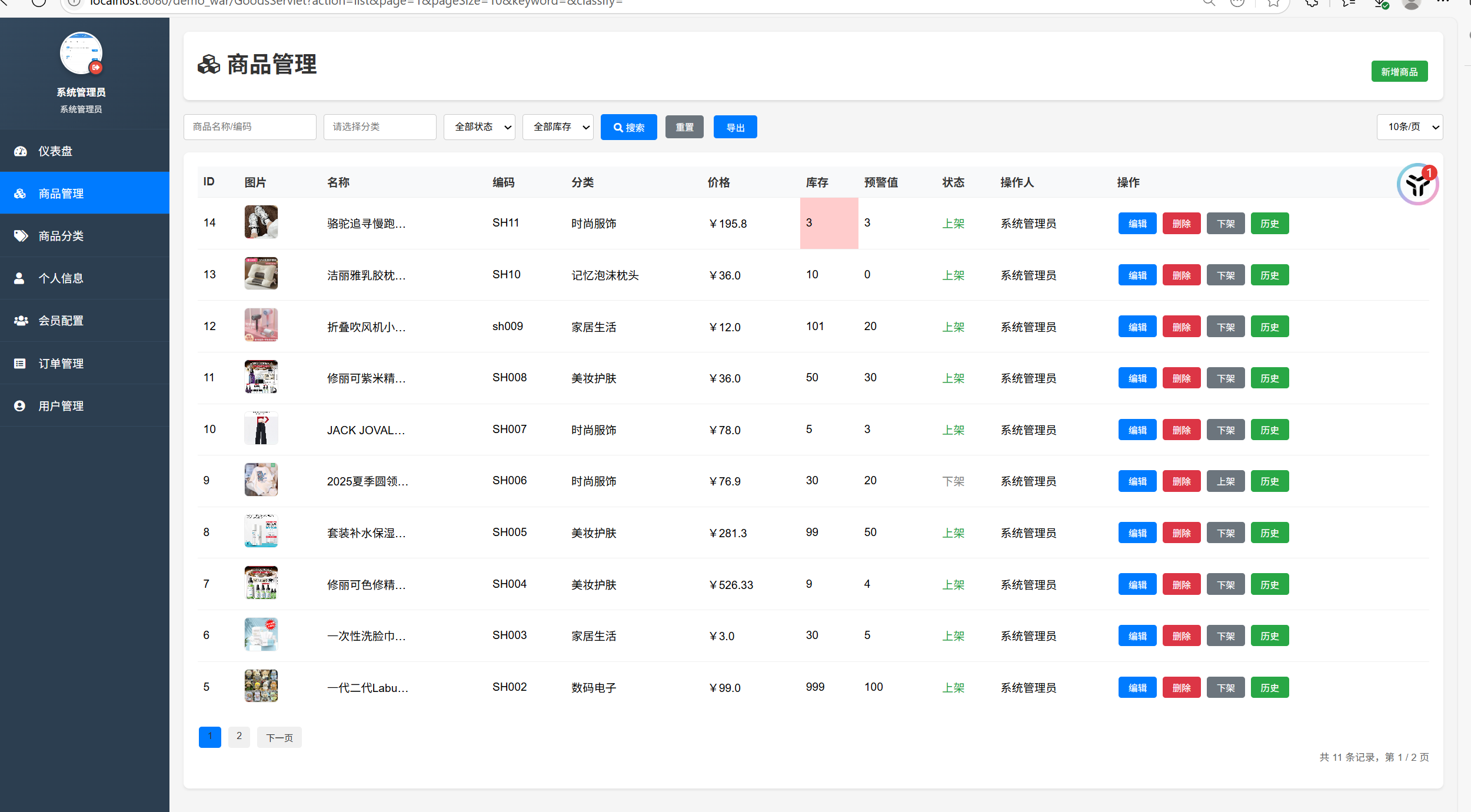This screenshot has height=812, width=1471.
Task: Take product SH11 off shelf with 下架
Action: pos(1225,224)
